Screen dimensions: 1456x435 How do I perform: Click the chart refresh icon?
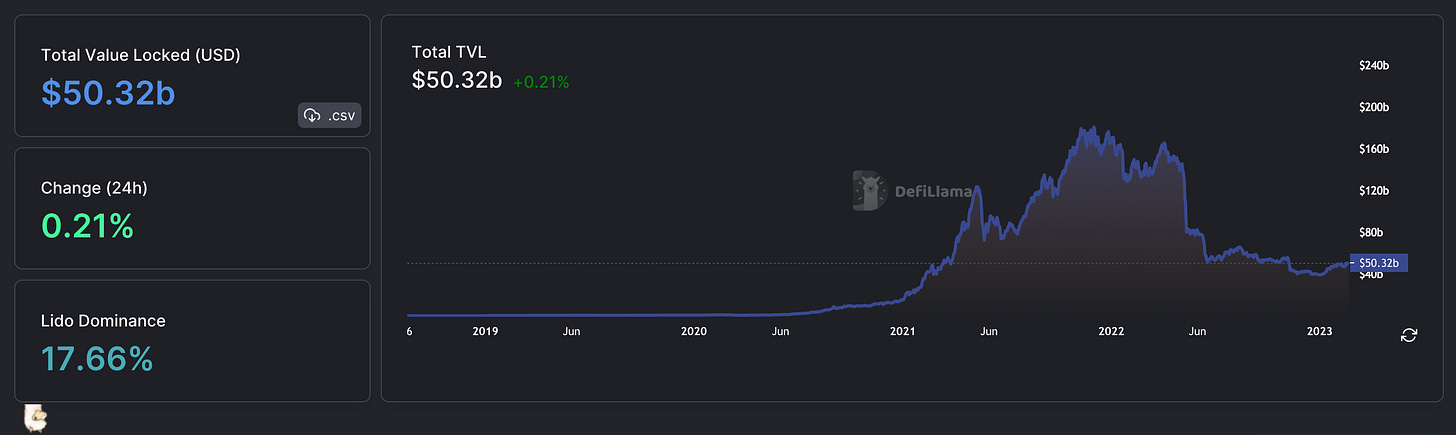click(x=1409, y=335)
